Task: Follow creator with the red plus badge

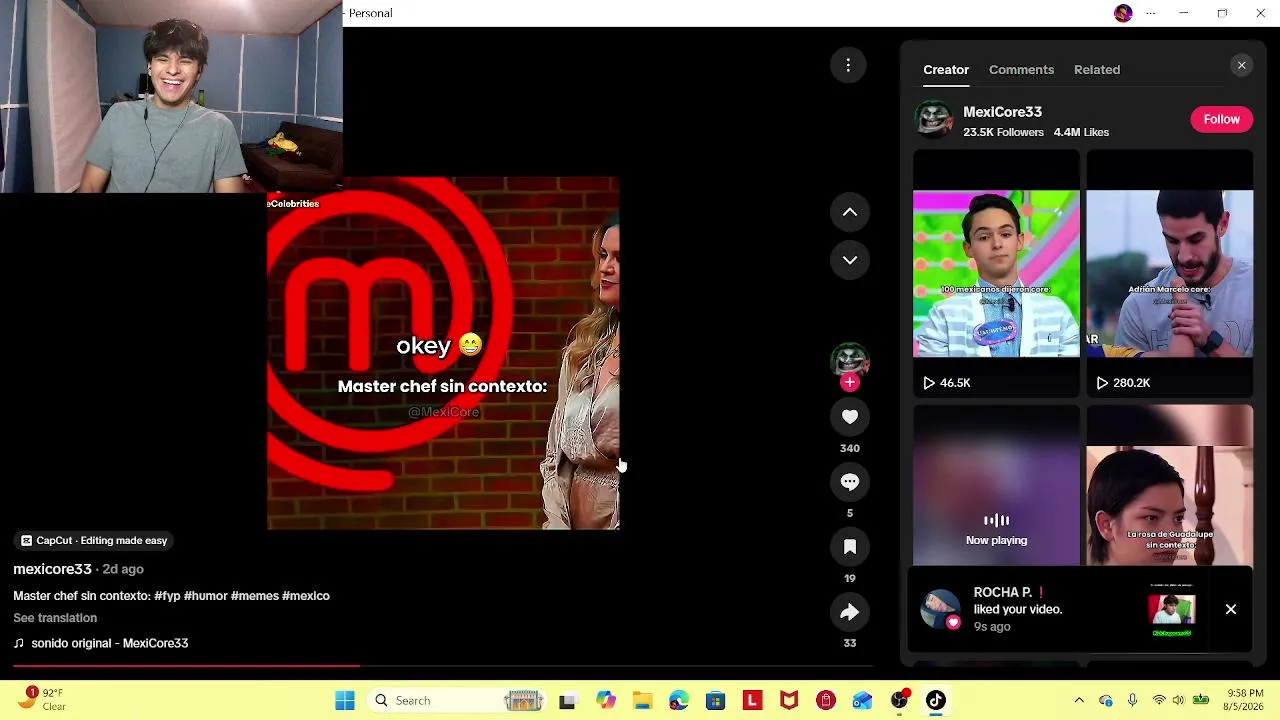Action: click(x=850, y=382)
